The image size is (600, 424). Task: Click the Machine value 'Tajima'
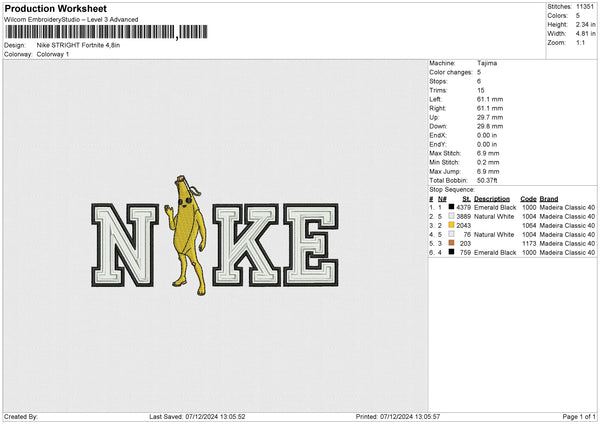487,63
